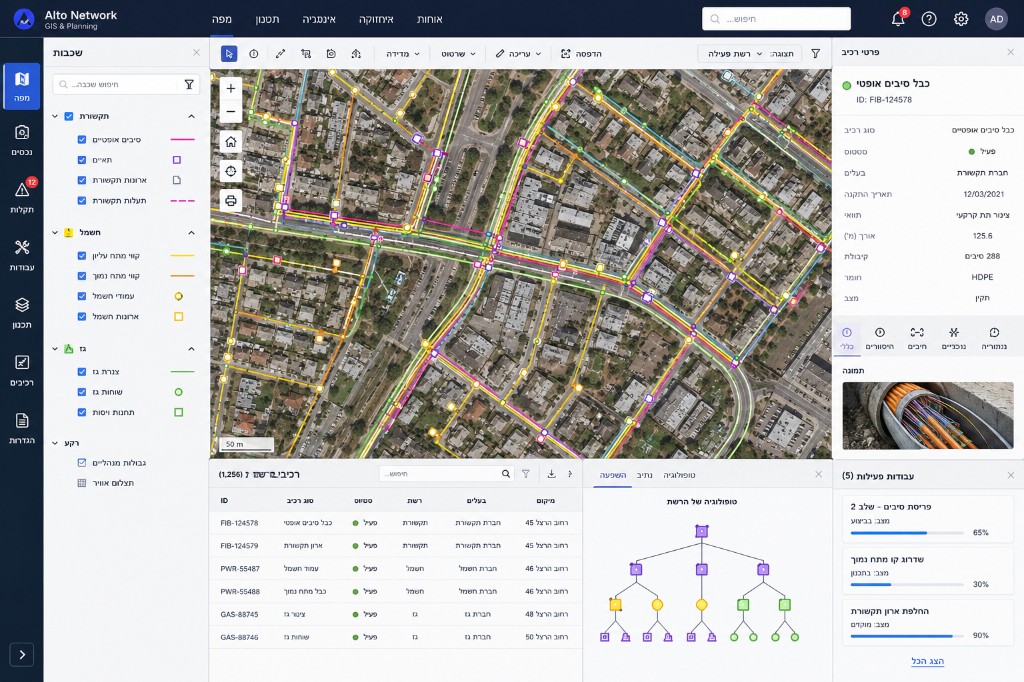The width and height of the screenshot is (1024, 682).
Task: Click the print icon on map controls
Action: [x=231, y=200]
